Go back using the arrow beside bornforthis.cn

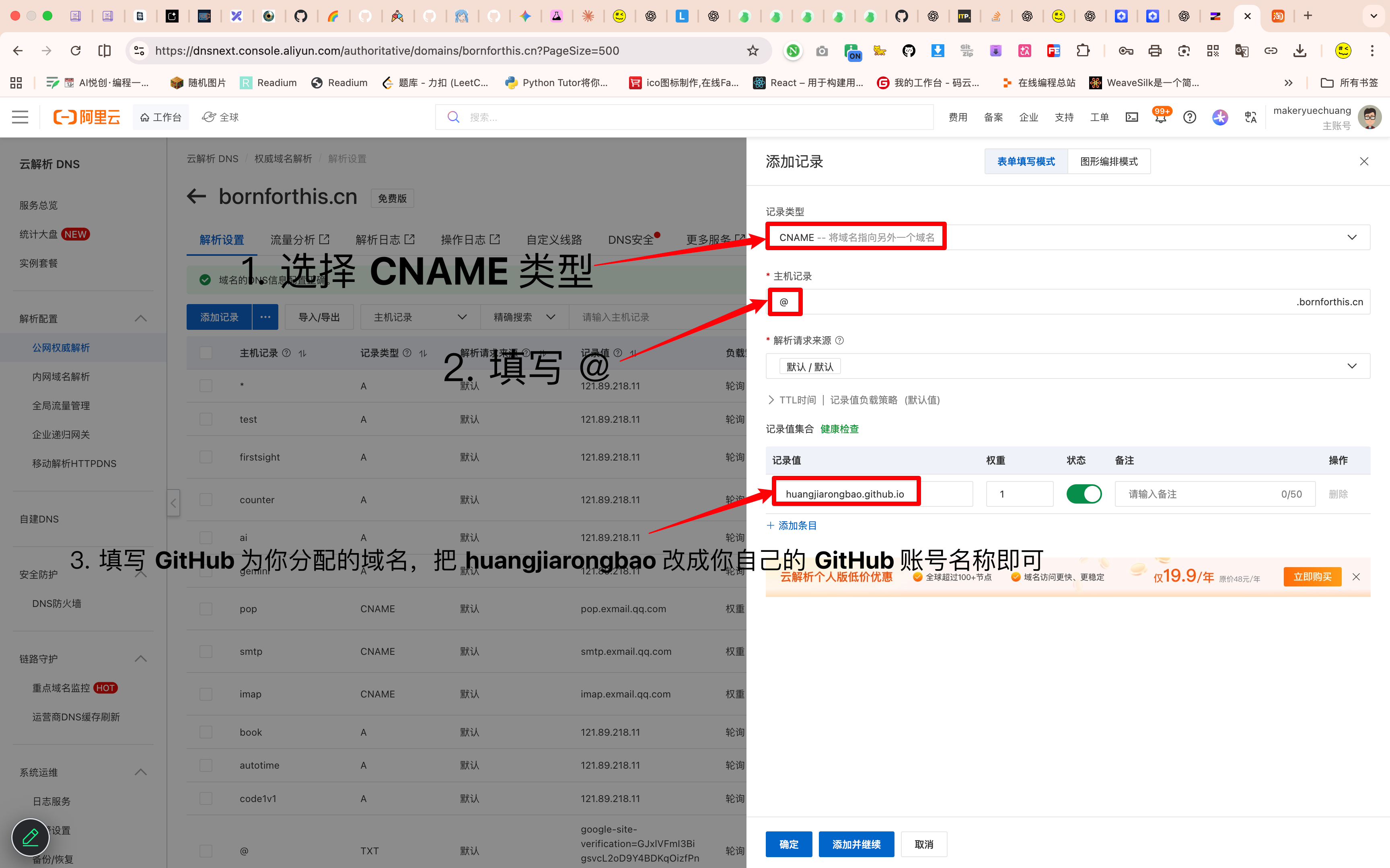click(196, 196)
